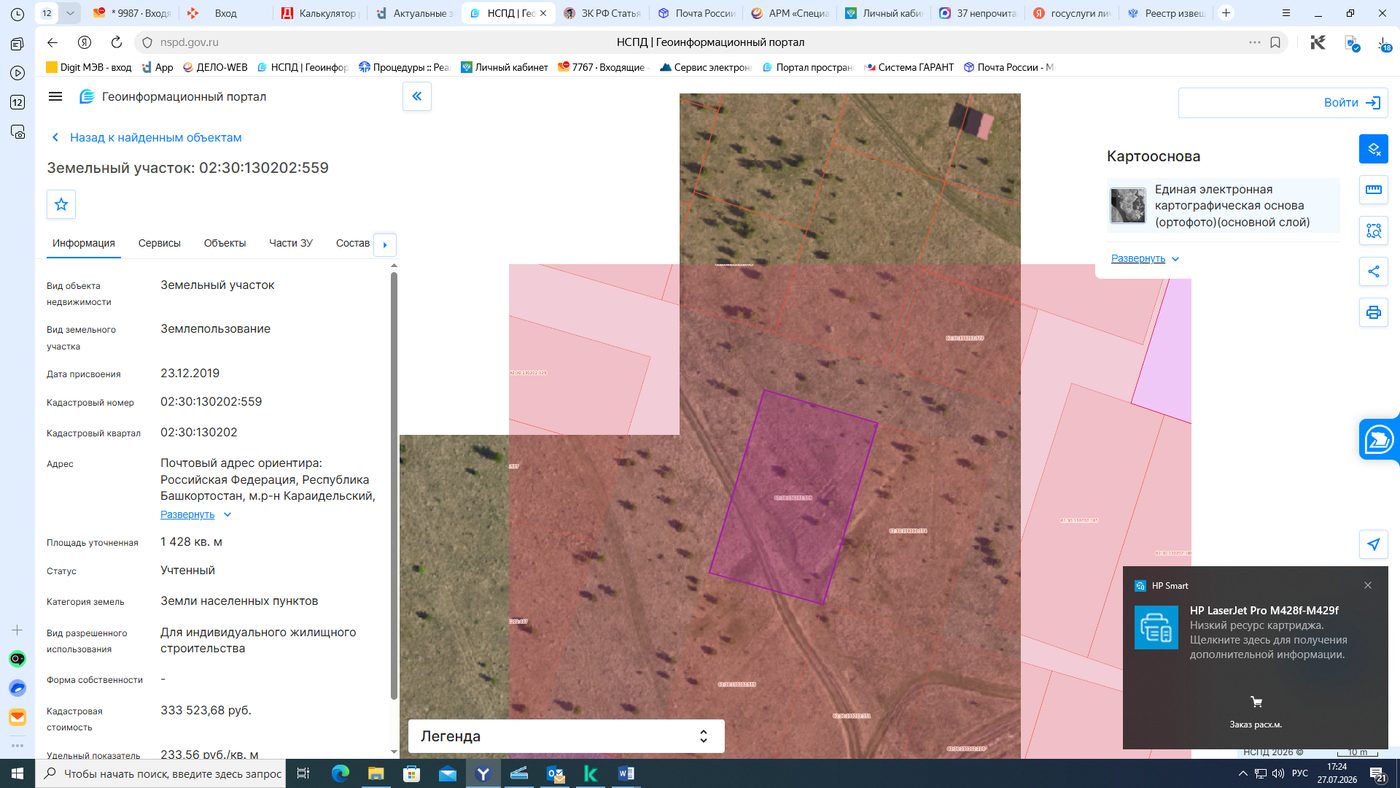Open the hamburger menu of the portal
This screenshot has height=788, width=1400.
[55, 97]
